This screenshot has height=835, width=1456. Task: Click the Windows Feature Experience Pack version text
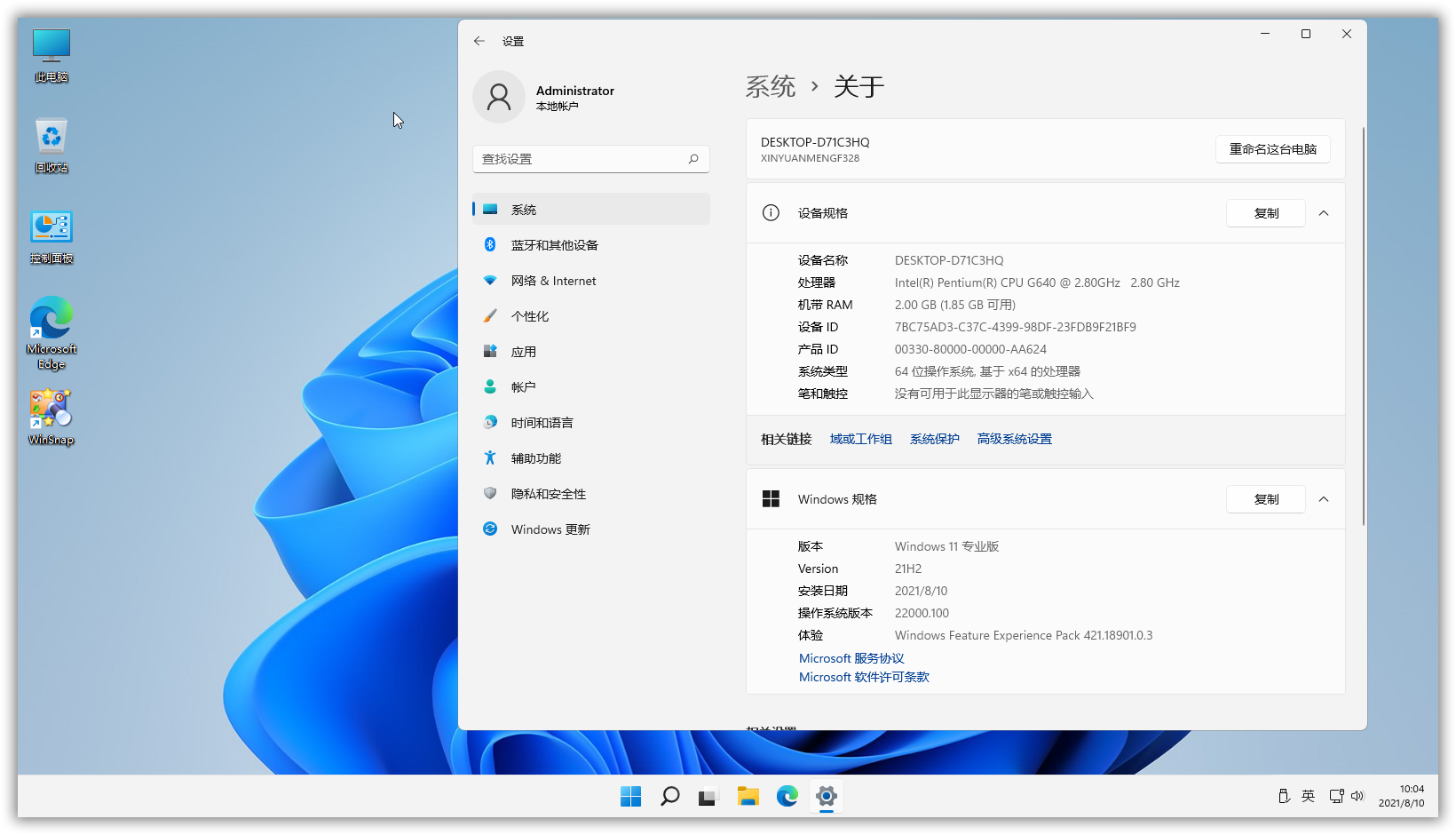coord(1024,635)
